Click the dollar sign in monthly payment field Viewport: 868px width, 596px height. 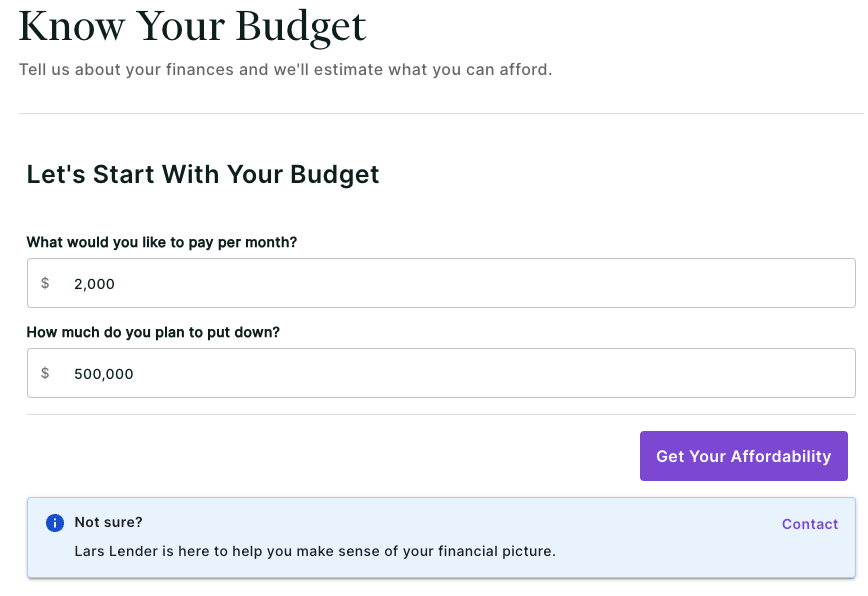pos(45,283)
